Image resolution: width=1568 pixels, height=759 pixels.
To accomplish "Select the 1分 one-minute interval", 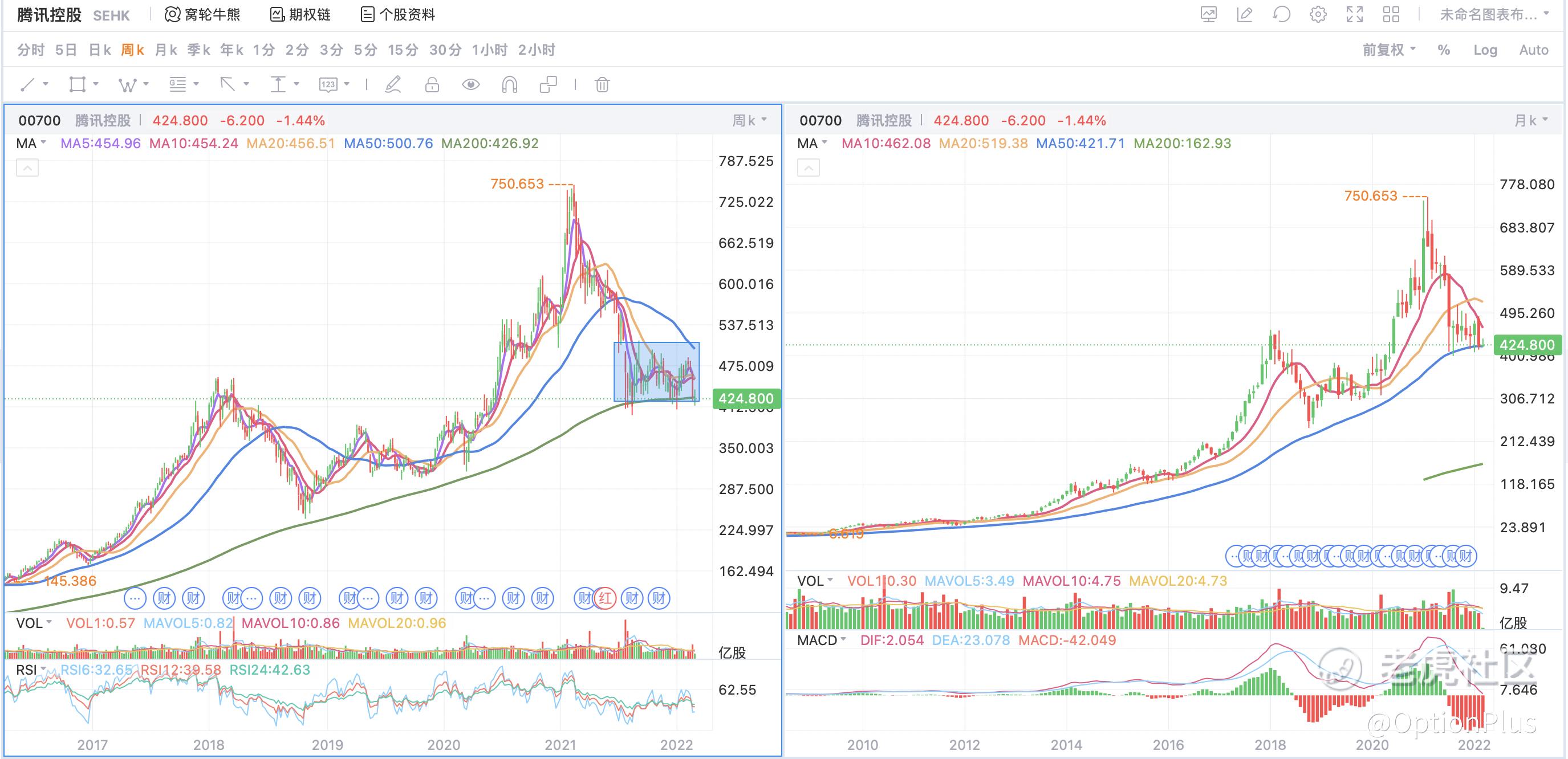I will [264, 50].
